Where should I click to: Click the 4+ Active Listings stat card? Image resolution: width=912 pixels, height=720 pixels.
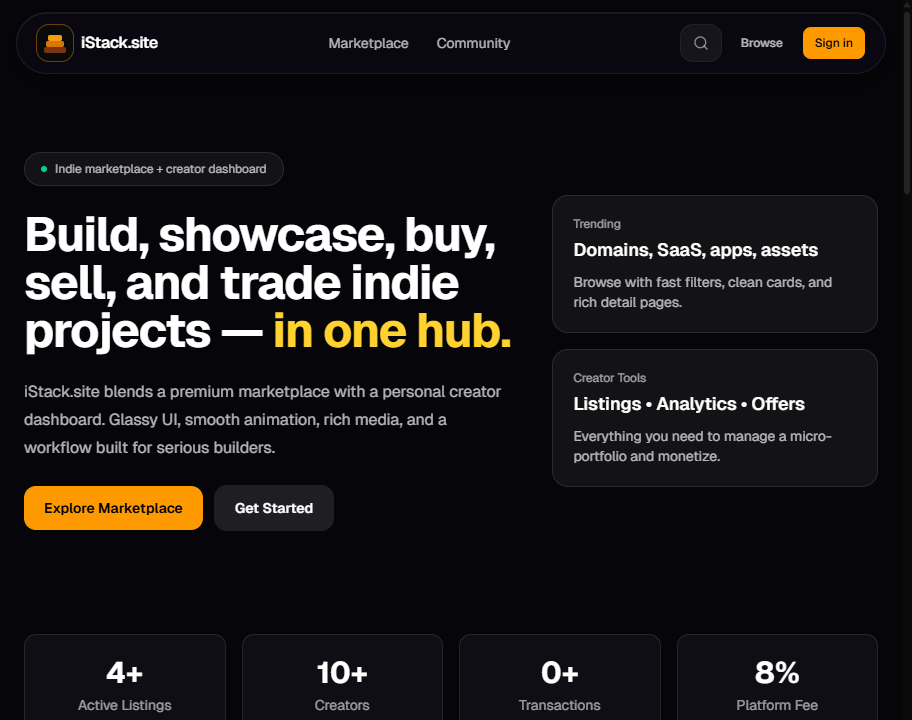coord(124,678)
